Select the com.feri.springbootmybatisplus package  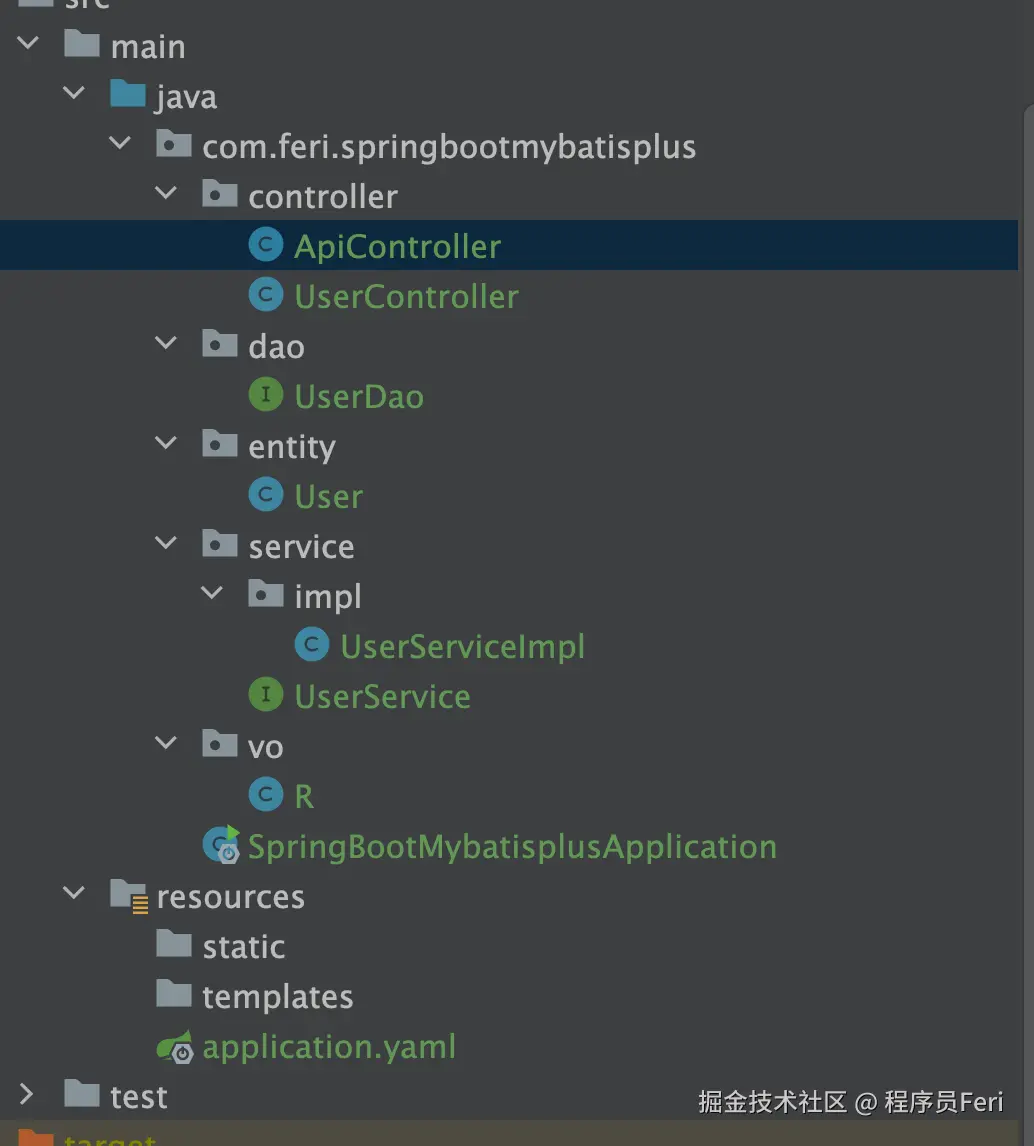point(448,147)
